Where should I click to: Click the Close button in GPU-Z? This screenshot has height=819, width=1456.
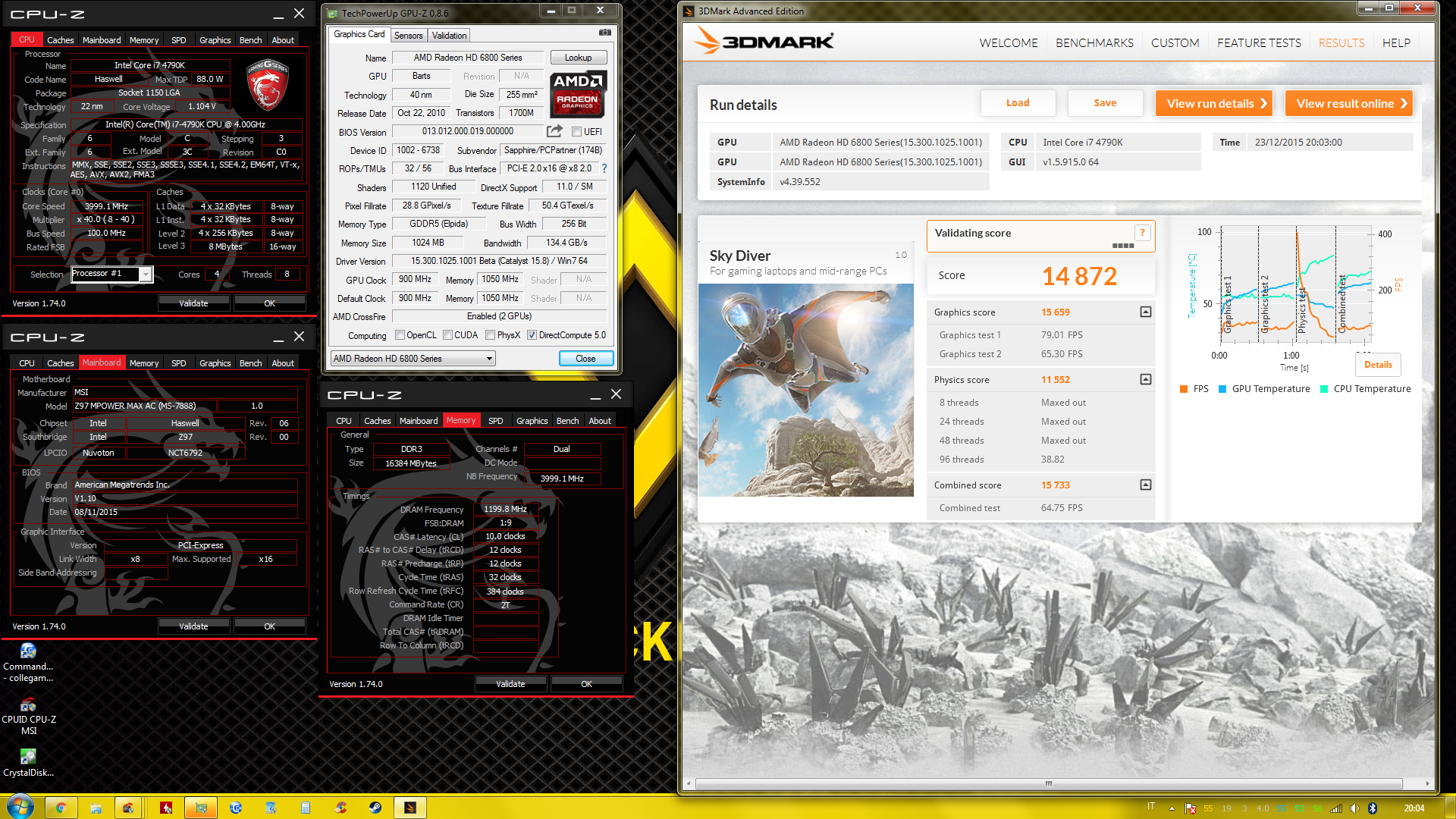coord(585,359)
